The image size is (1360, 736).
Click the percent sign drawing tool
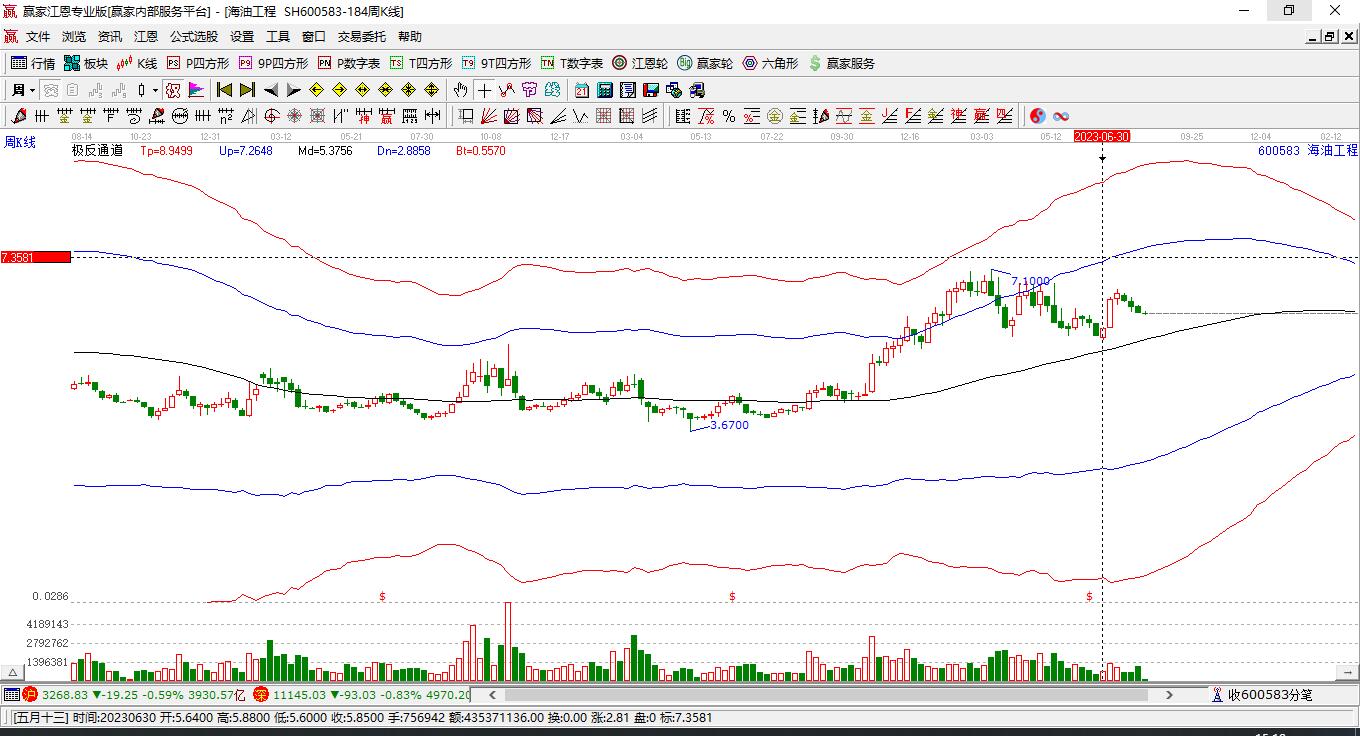(729, 116)
